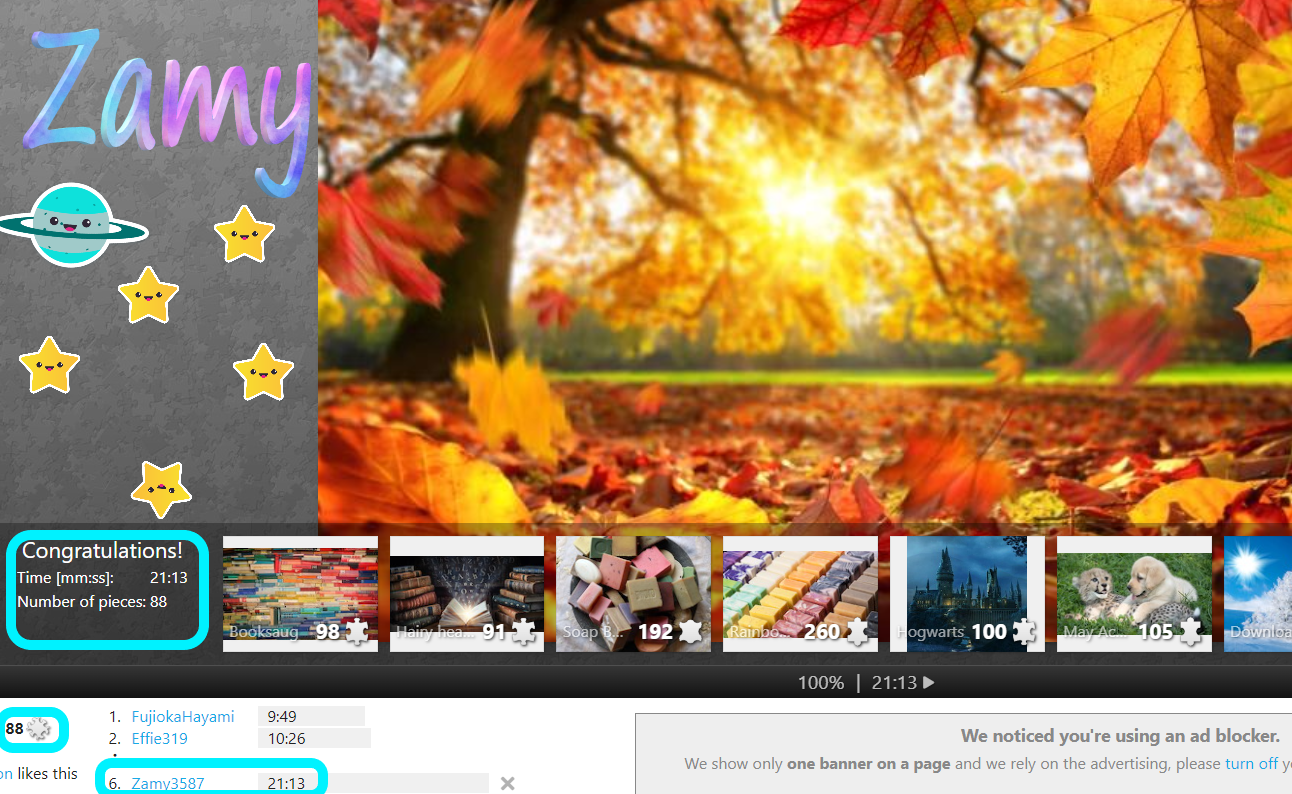
Task: Click the puzzle piece icon beside 260
Action: click(x=857, y=632)
